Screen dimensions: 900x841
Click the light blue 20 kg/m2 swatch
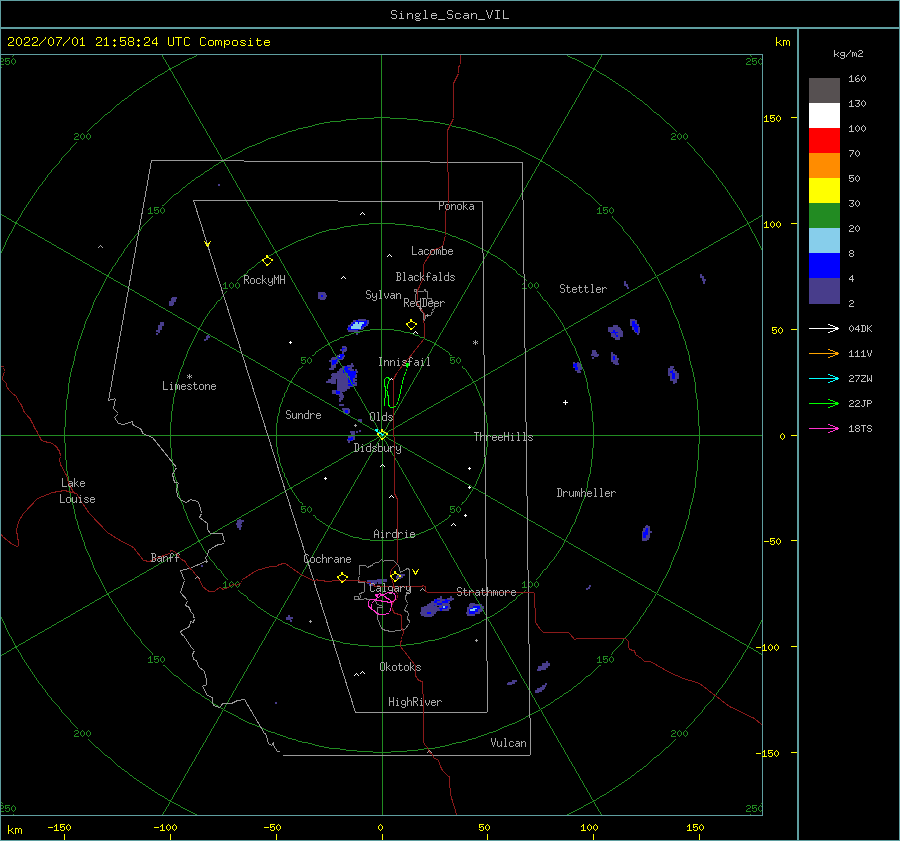(824, 241)
